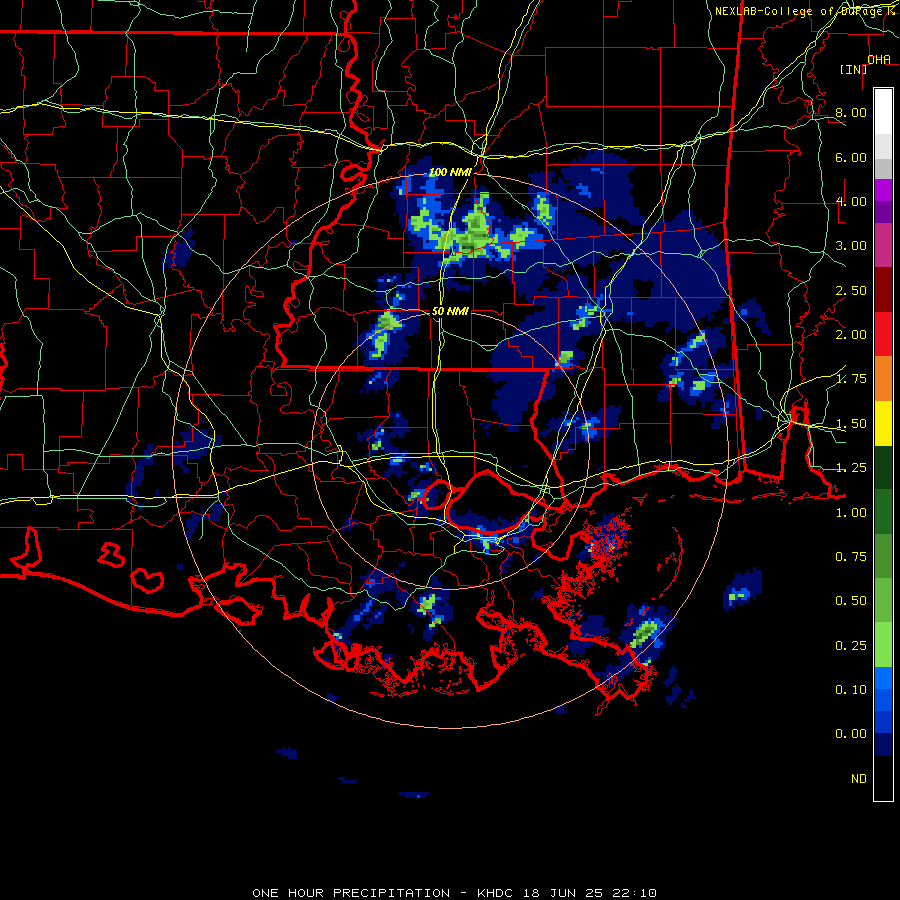Viewport: 900px width, 900px height.
Task: Click the 0.00 legend value
Action: click(x=851, y=734)
